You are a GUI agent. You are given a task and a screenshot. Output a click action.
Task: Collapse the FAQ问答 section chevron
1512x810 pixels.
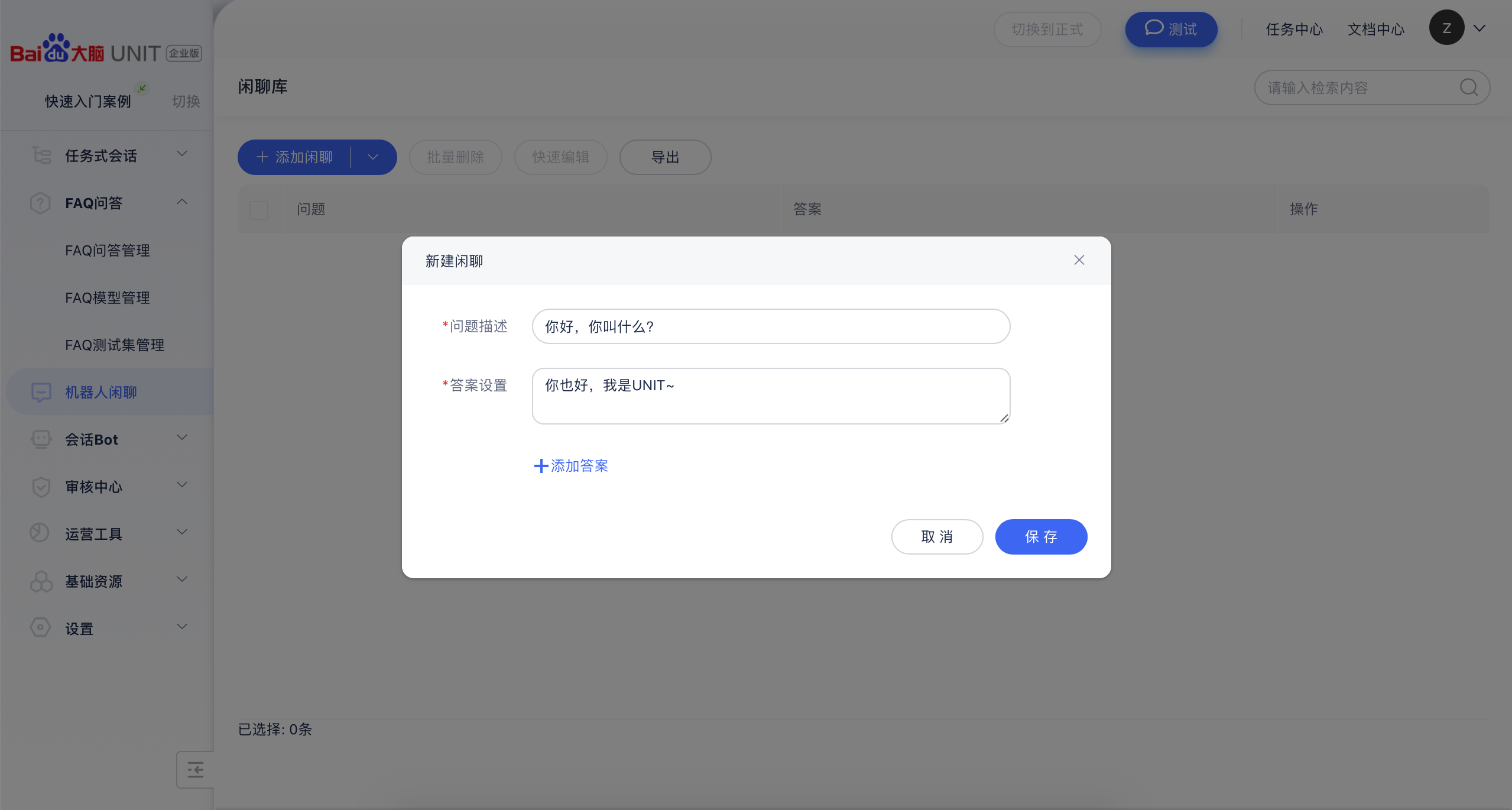tap(182, 202)
